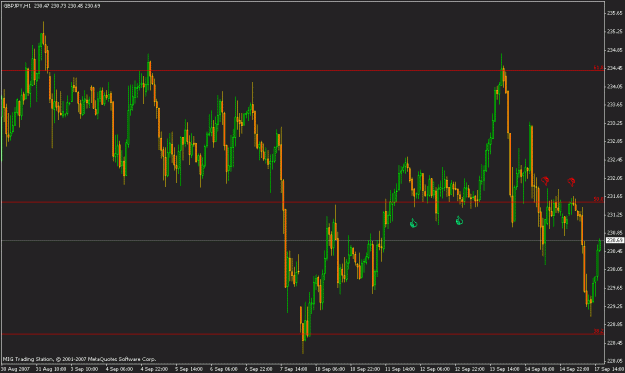This screenshot has width=625, height=373.
Task: Click the 10 Sep 06:00 time label
Action: (330, 369)
